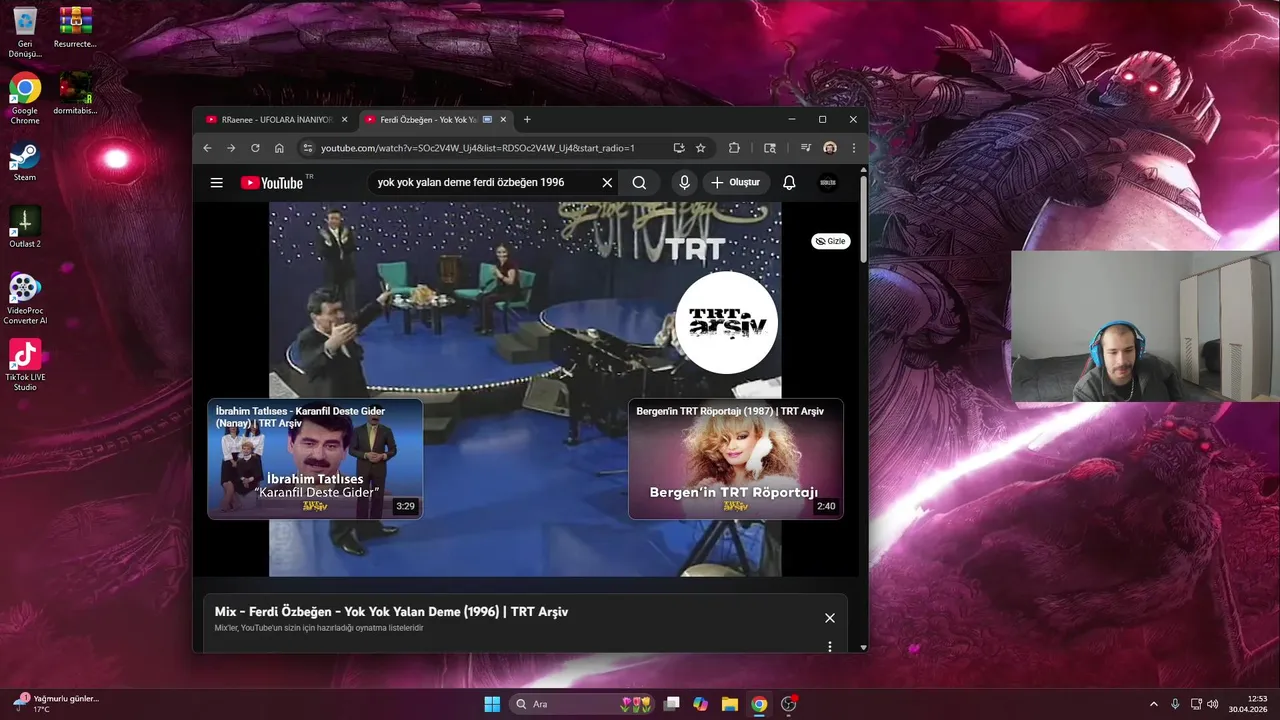Reload the current page
The width and height of the screenshot is (1280, 720).
pos(255,148)
